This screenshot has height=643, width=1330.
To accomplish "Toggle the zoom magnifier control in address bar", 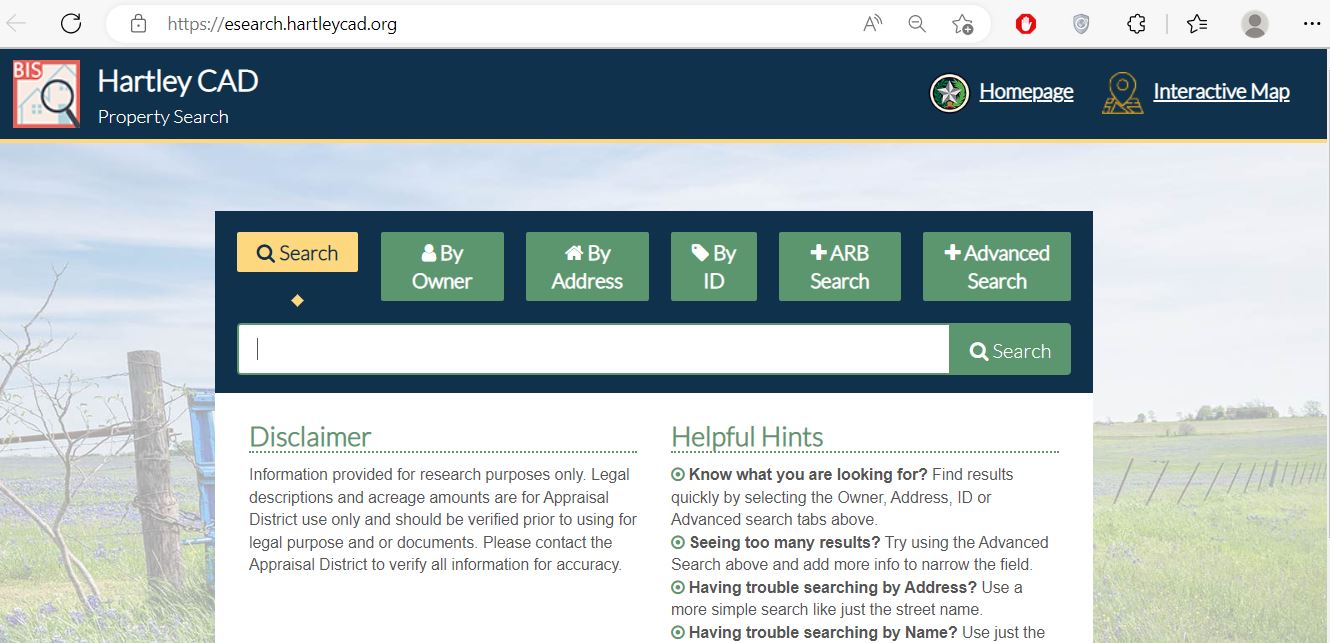I will (x=916, y=22).
